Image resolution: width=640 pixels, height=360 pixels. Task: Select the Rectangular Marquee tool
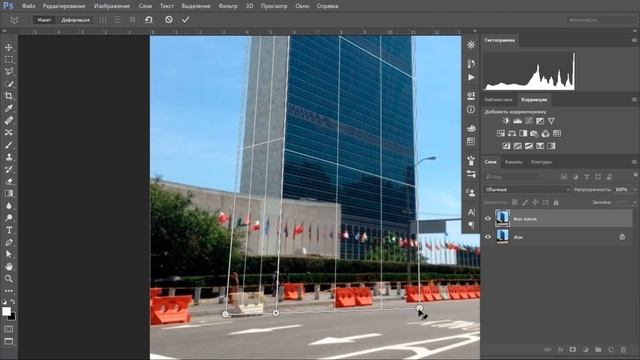pos(9,60)
